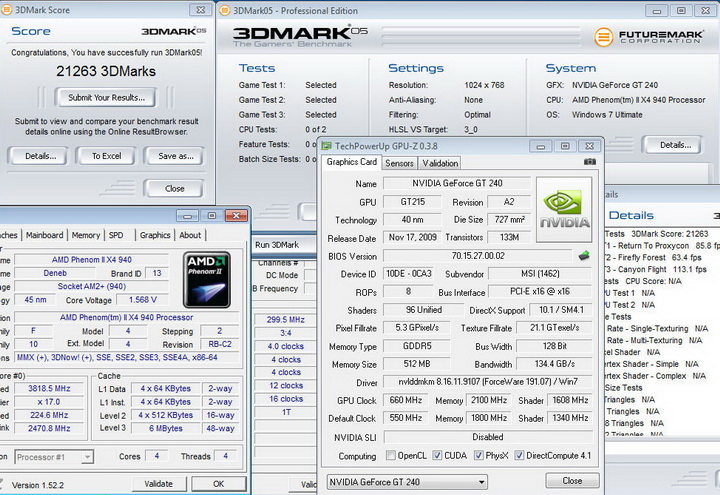This screenshot has width=720, height=495.
Task: Open the Mainboard tab in CPU-Z
Action: coord(45,235)
